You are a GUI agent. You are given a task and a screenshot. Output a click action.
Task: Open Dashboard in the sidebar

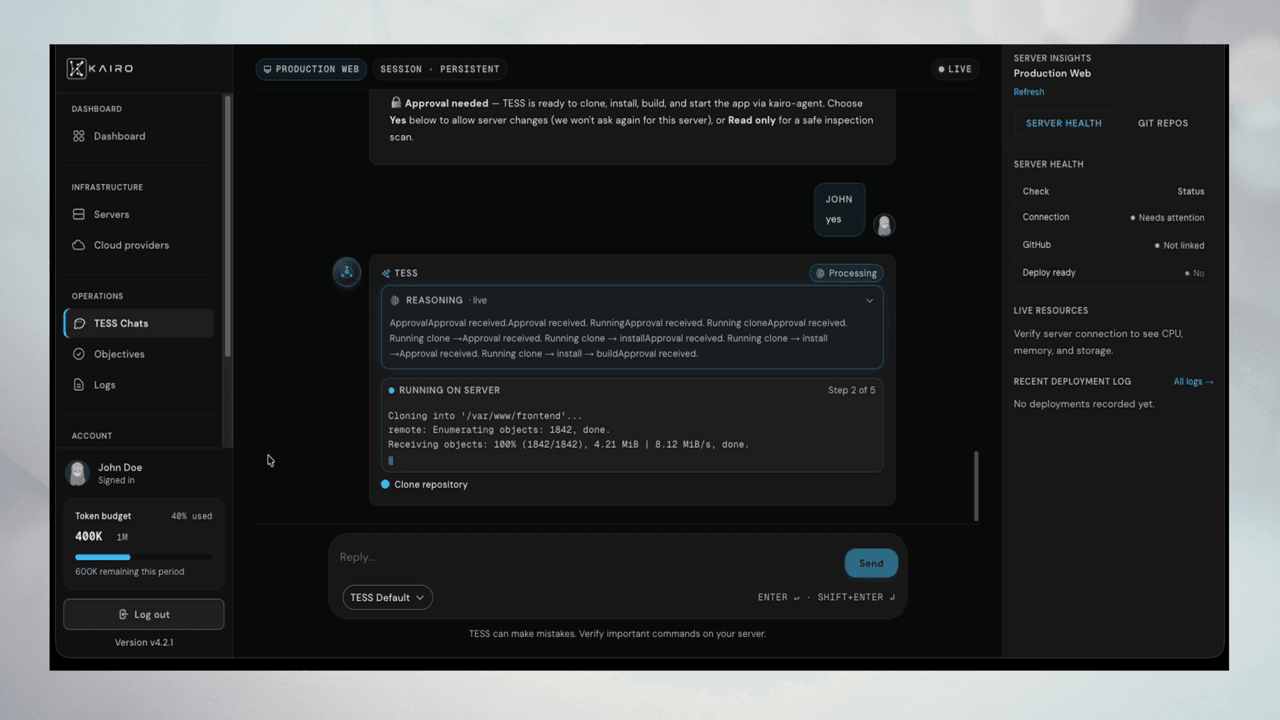(140, 136)
